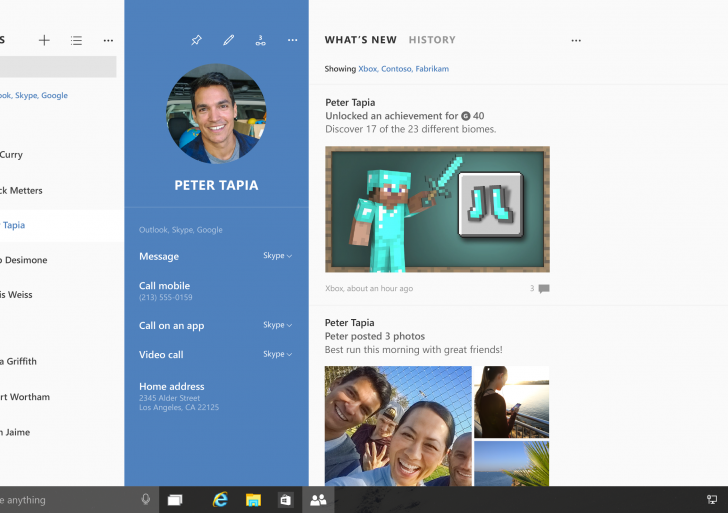Image resolution: width=728 pixels, height=513 pixels.
Task: Select Desimone contact in list
Action: (24, 260)
